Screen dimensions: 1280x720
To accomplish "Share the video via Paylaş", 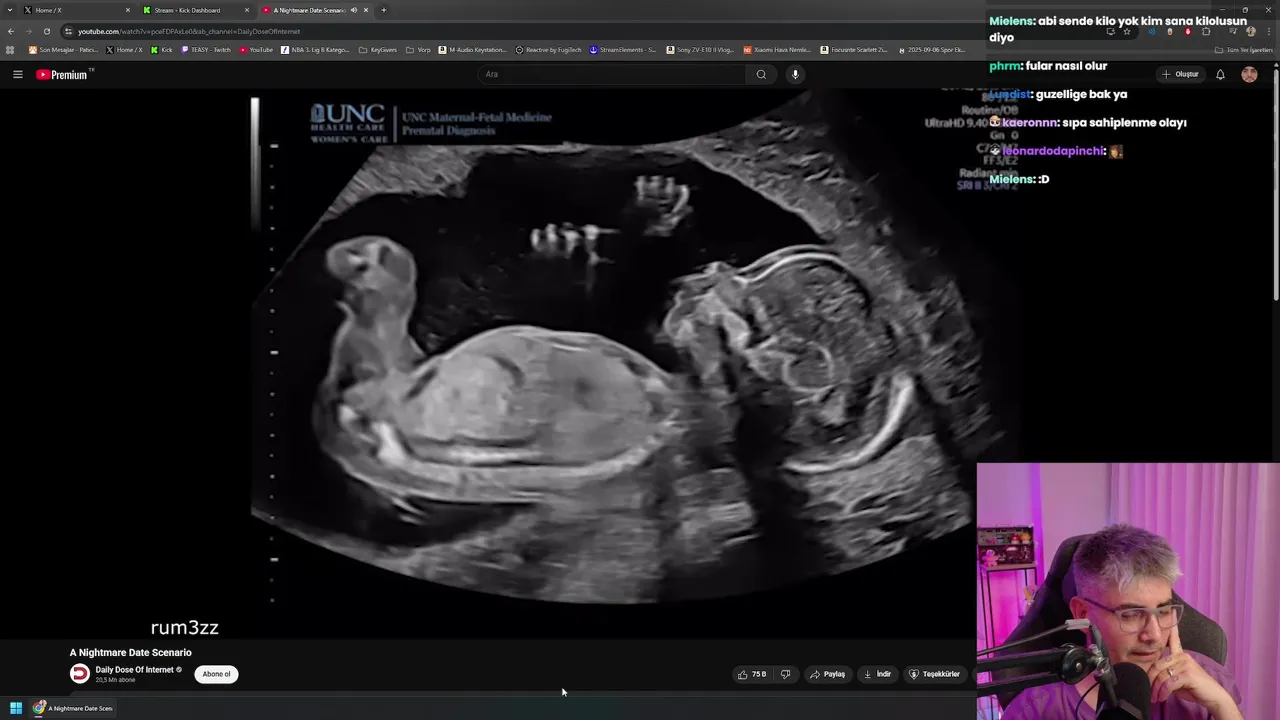I will [x=827, y=674].
